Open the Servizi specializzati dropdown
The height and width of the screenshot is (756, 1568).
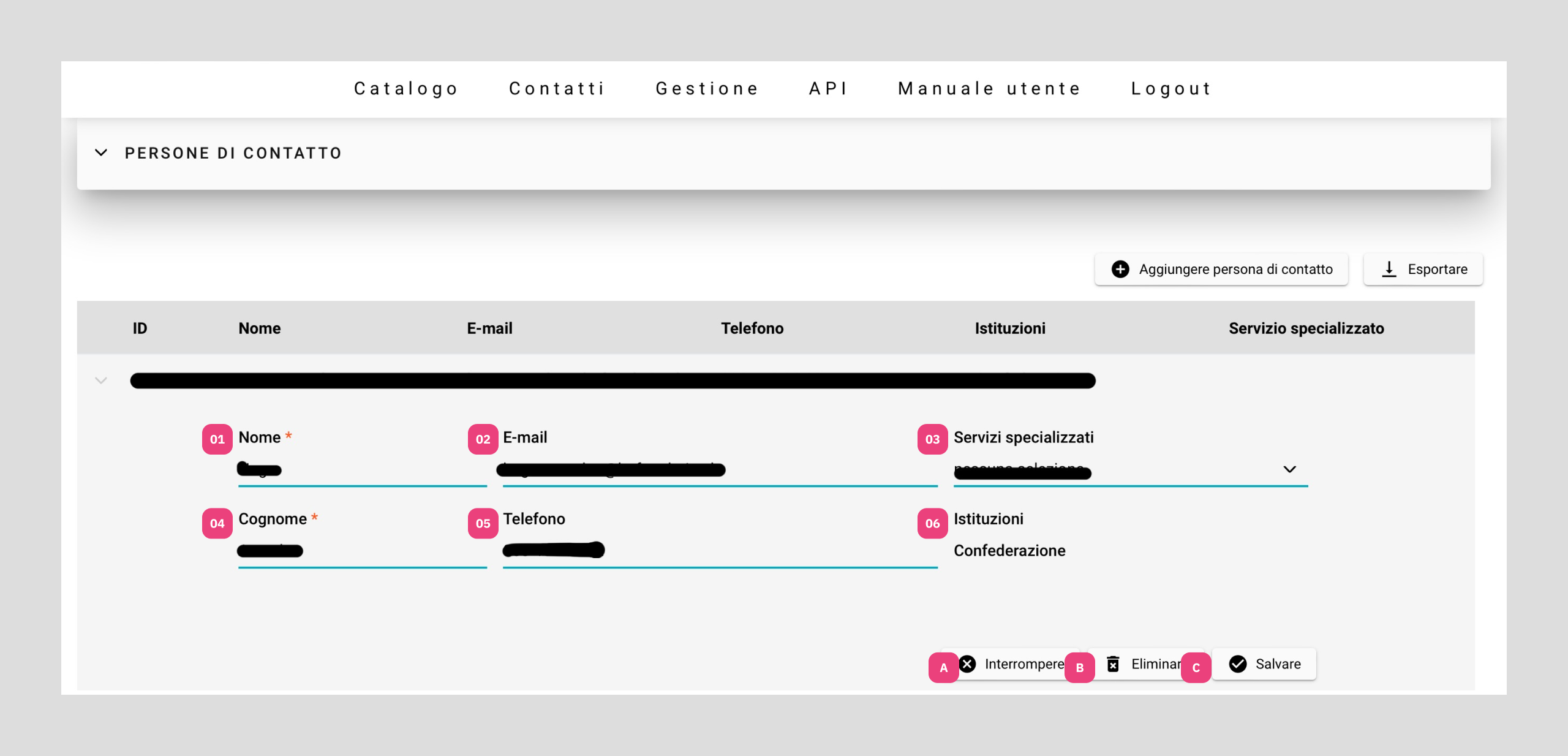coord(1289,469)
